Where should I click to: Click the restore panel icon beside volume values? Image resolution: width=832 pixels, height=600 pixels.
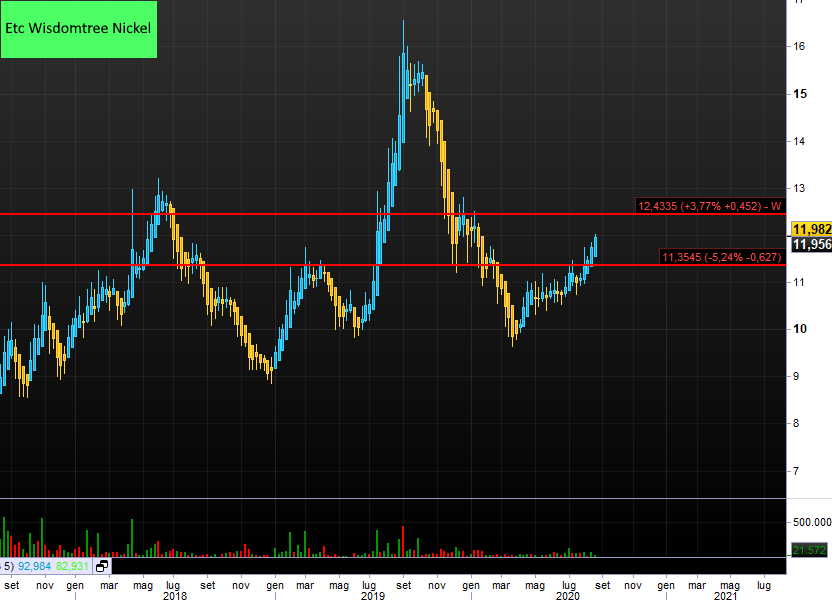[102, 566]
